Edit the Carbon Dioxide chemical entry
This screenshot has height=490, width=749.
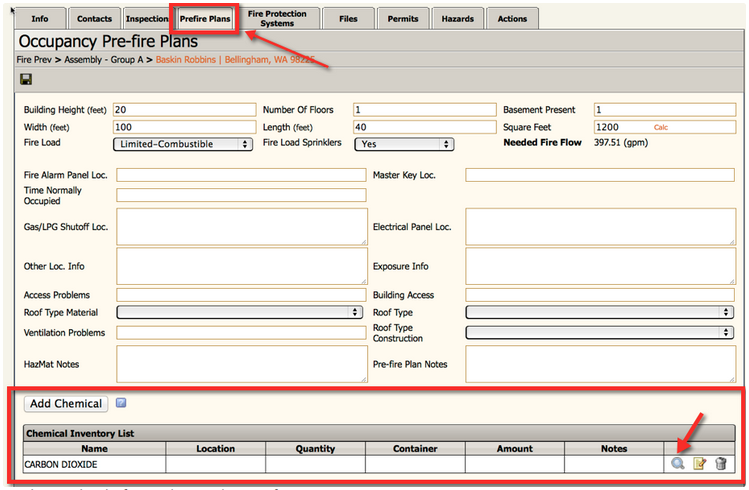point(699,463)
